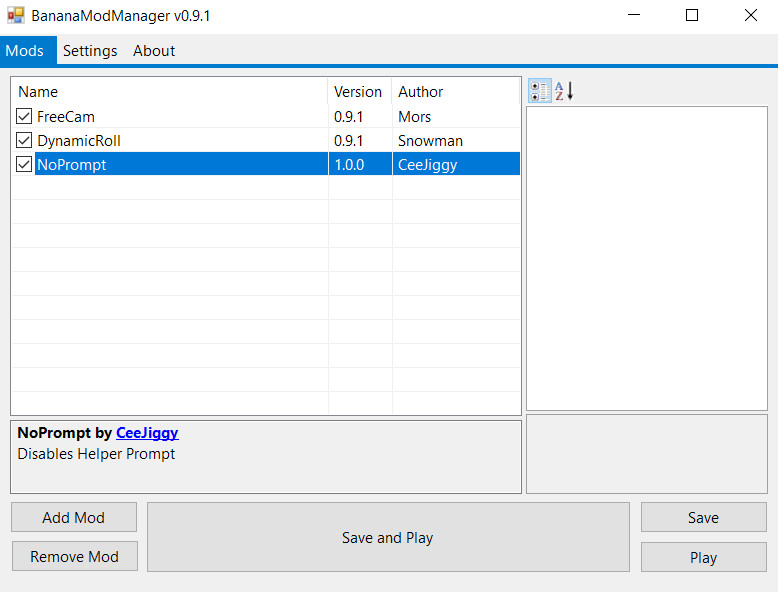Select the NoPrompt mod name

[72, 165]
